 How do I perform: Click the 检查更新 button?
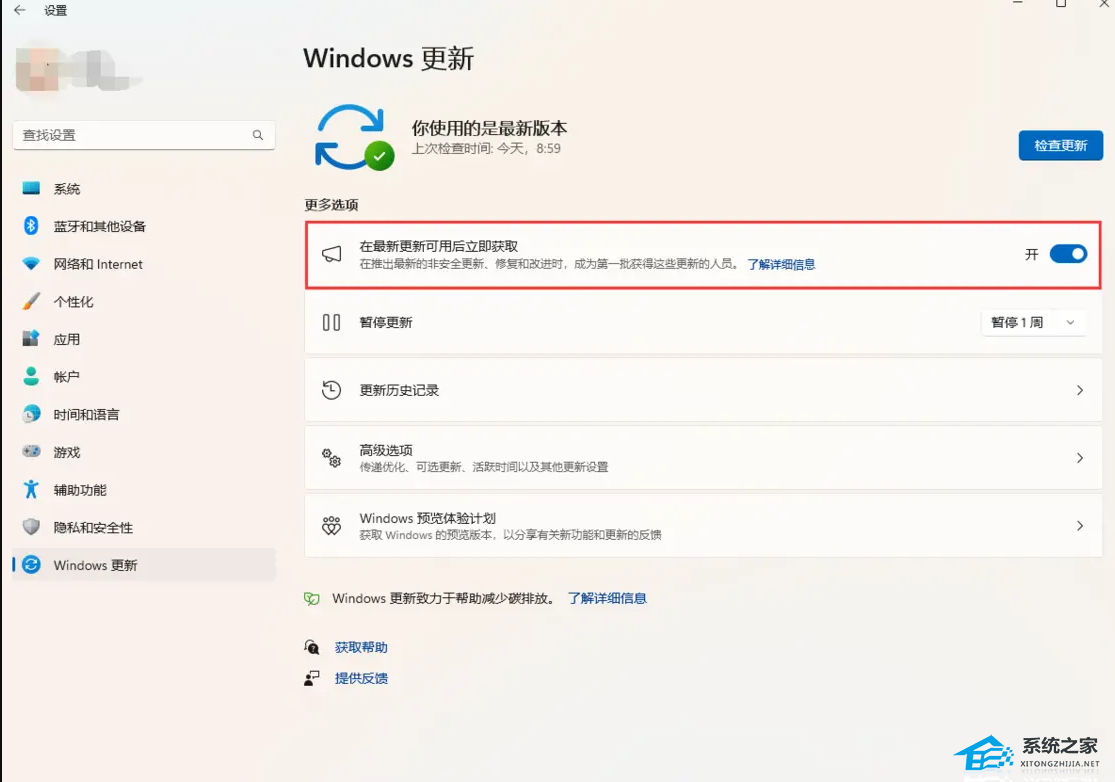(x=1060, y=145)
